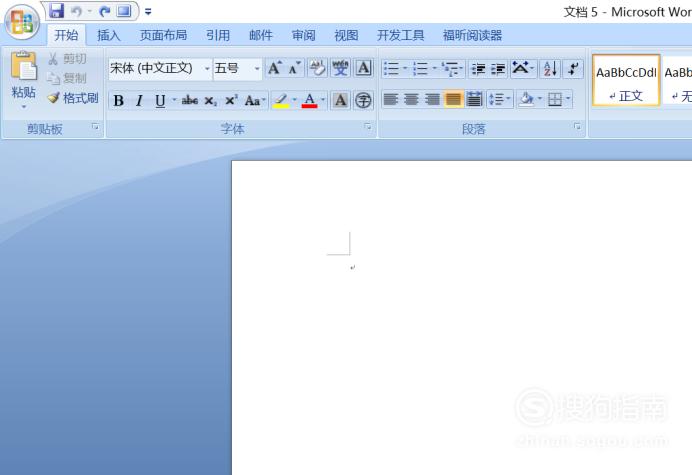Screen dimensions: 692x475
Task: Justify the paragraph text
Action: [453, 99]
